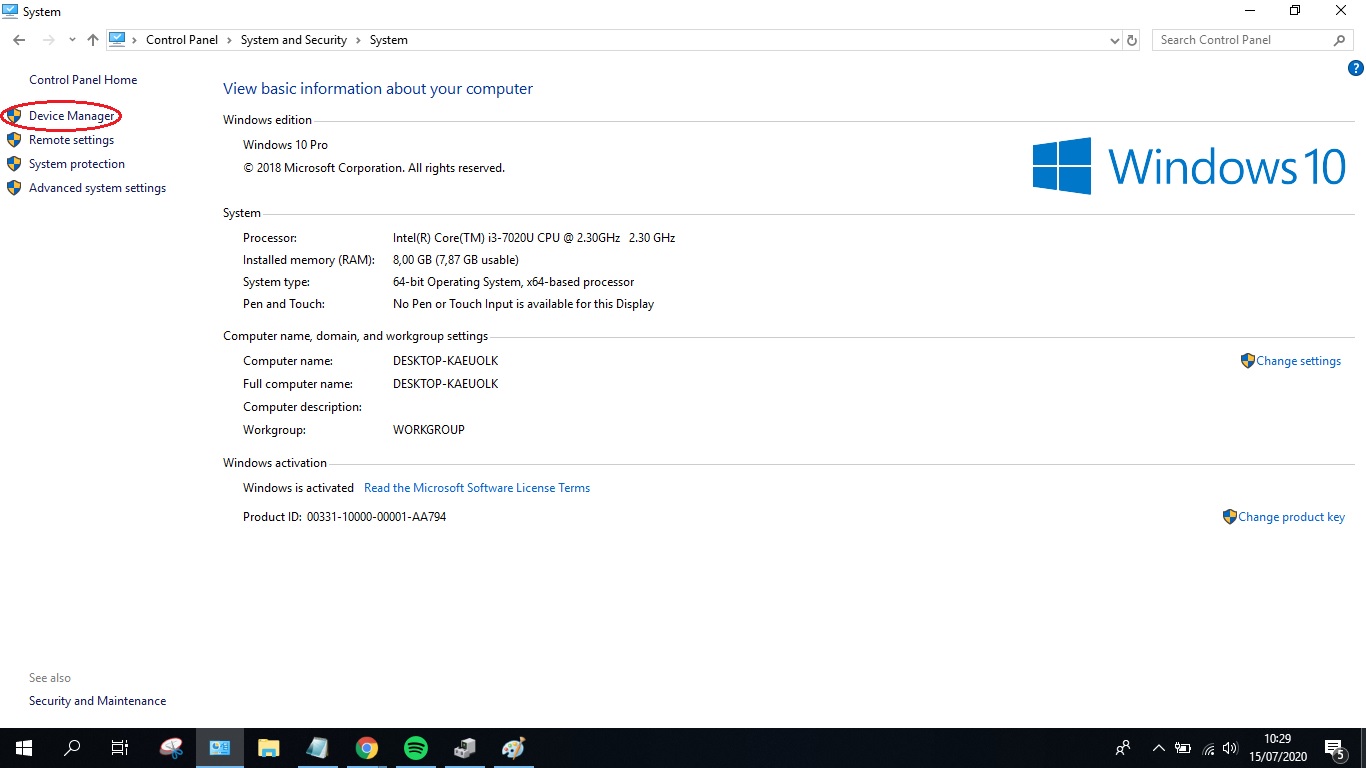Expand chevron after System and Security breadcrumb
The height and width of the screenshot is (768, 1366).
tap(358, 40)
